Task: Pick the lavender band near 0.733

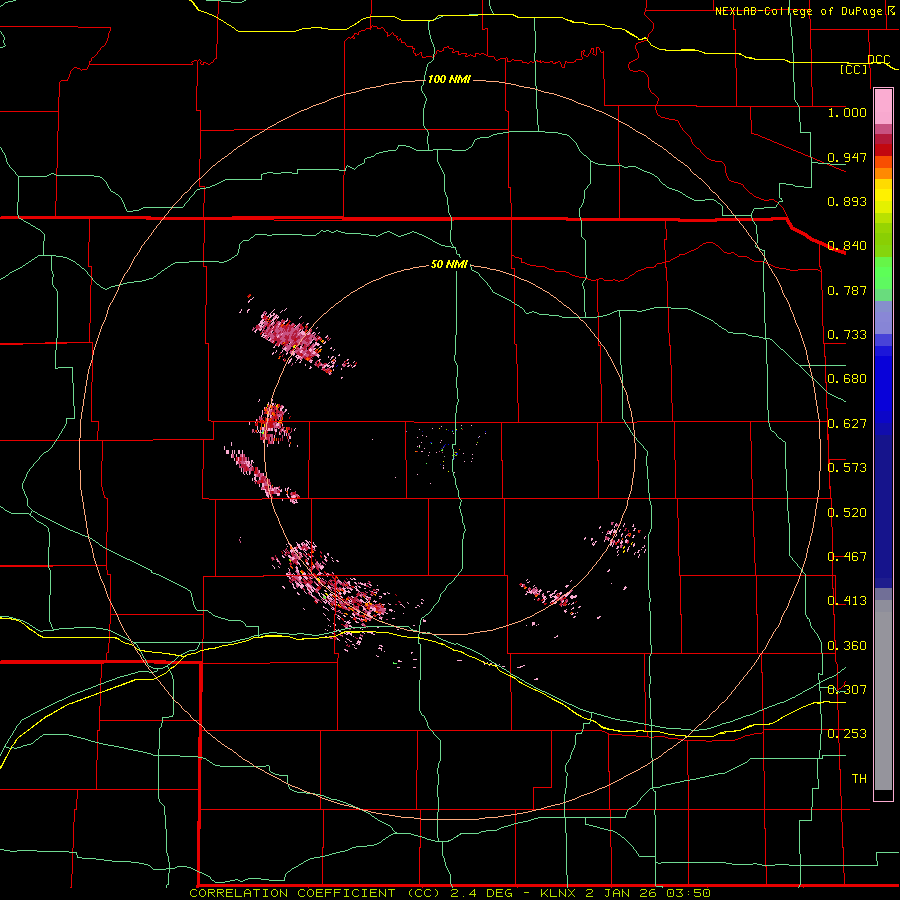Action: pyautogui.click(x=883, y=317)
